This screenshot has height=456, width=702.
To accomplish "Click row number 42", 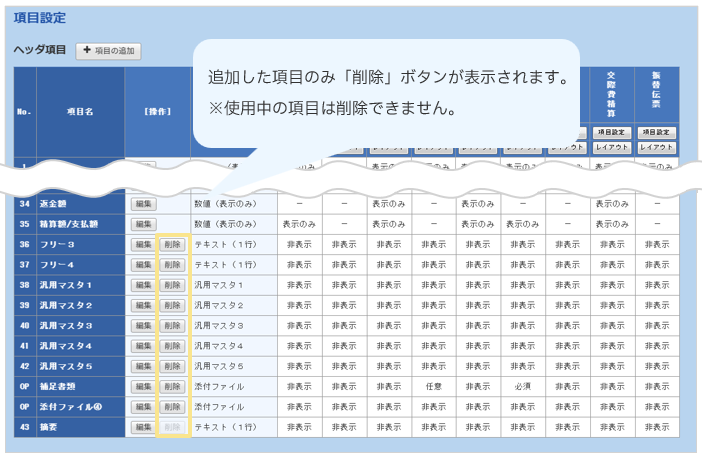I will click(25, 367).
